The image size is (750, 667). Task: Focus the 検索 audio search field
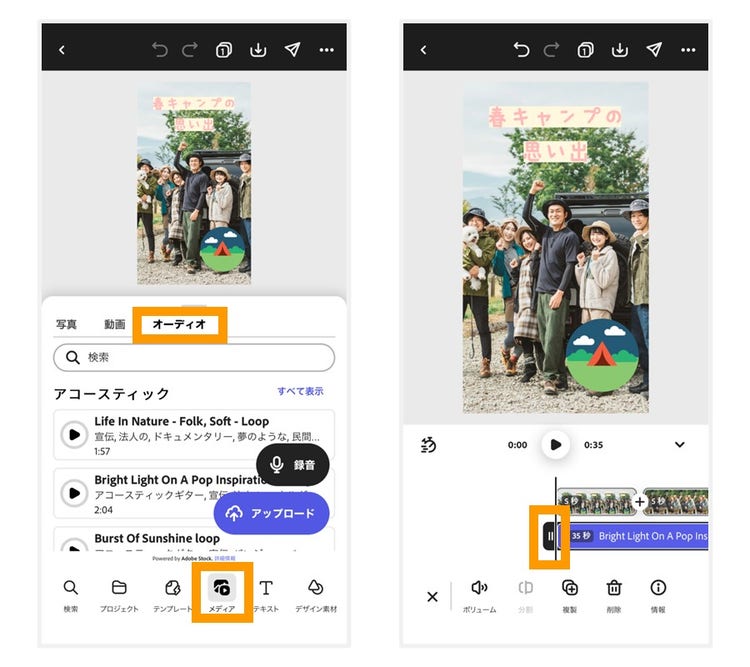[x=194, y=357]
